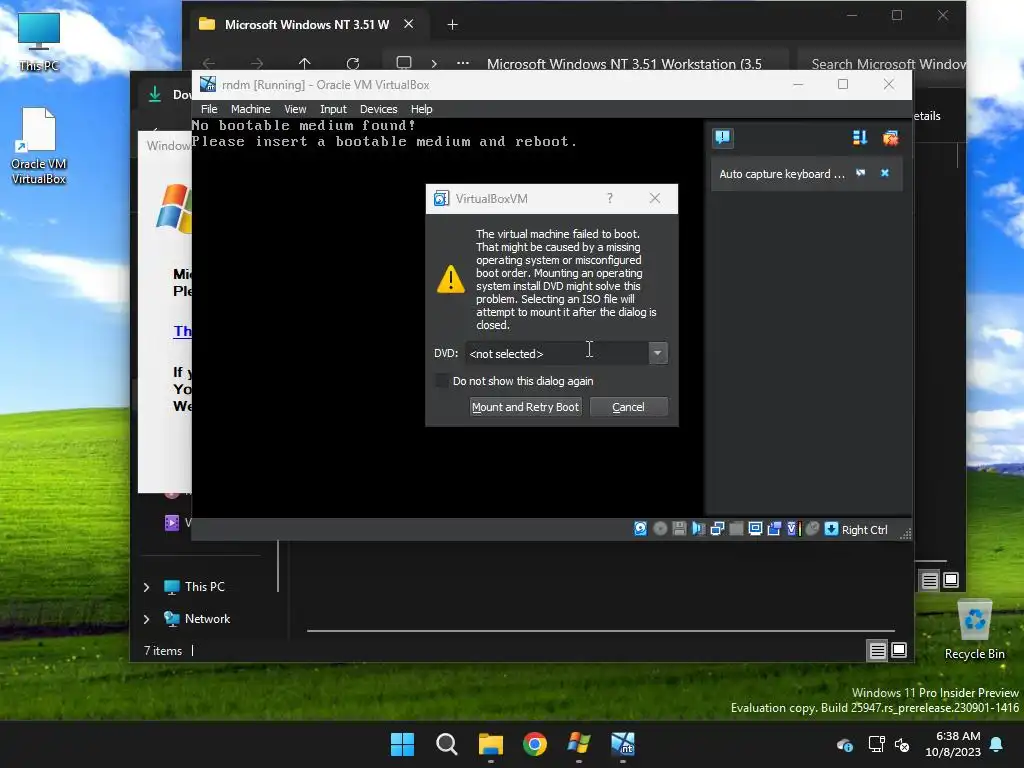Click the optical disk indicator in status bar
The image size is (1024, 768).
[660, 529]
